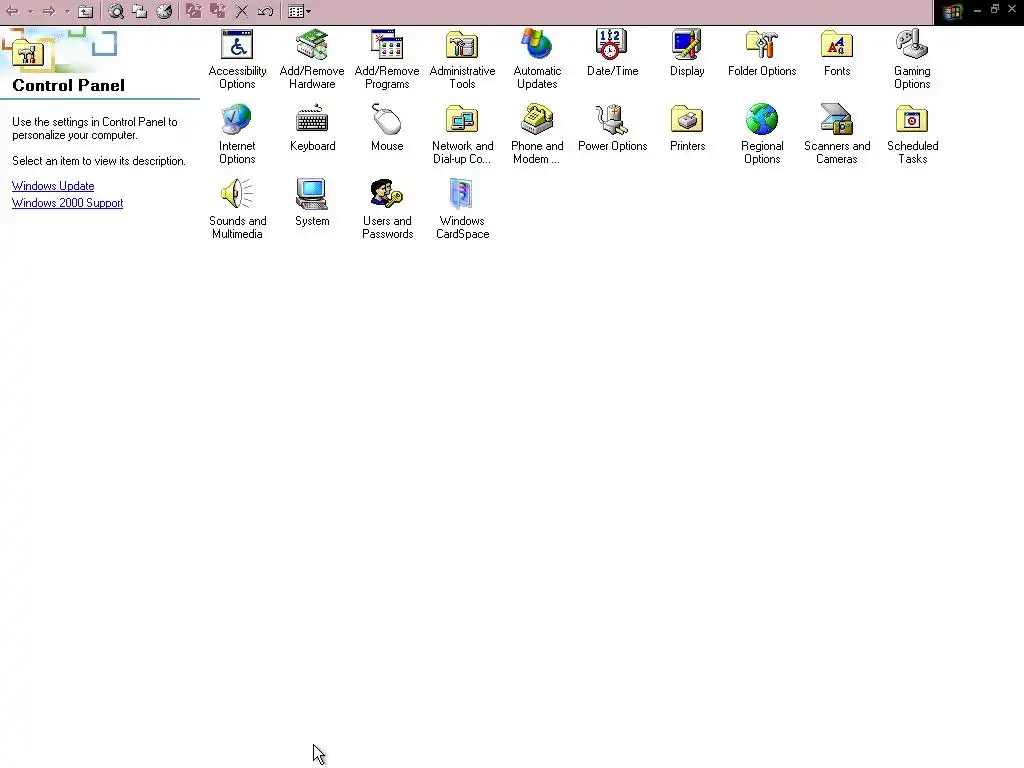Viewport: 1024px width, 768px height.
Task: Open Power Options
Action: click(612, 128)
